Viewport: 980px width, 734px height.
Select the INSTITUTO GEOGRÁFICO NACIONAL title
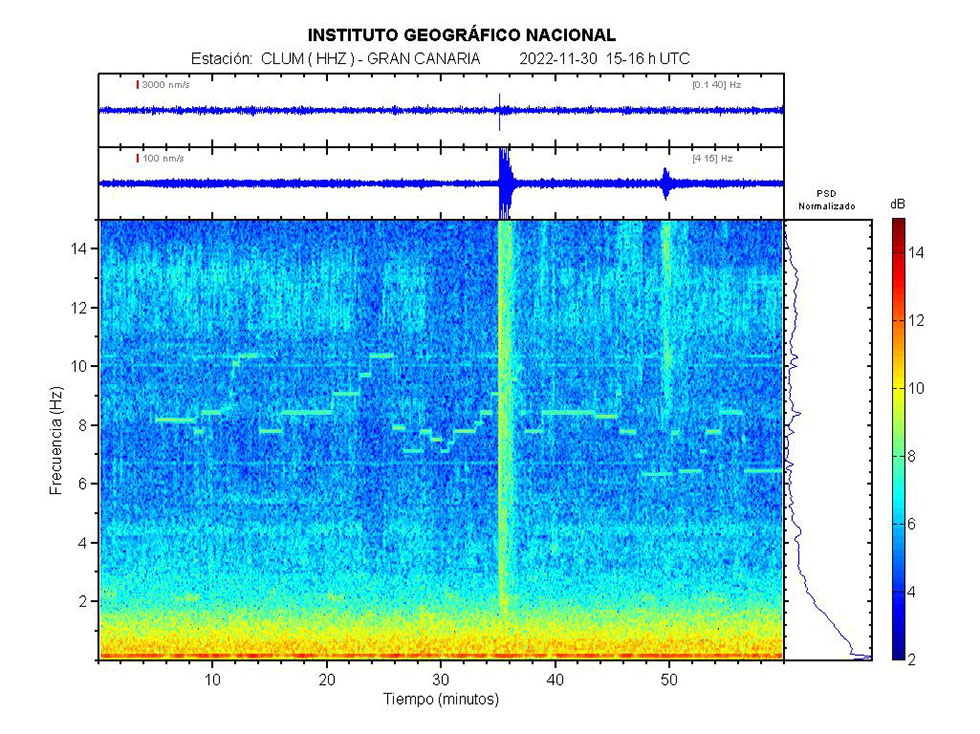click(461, 35)
